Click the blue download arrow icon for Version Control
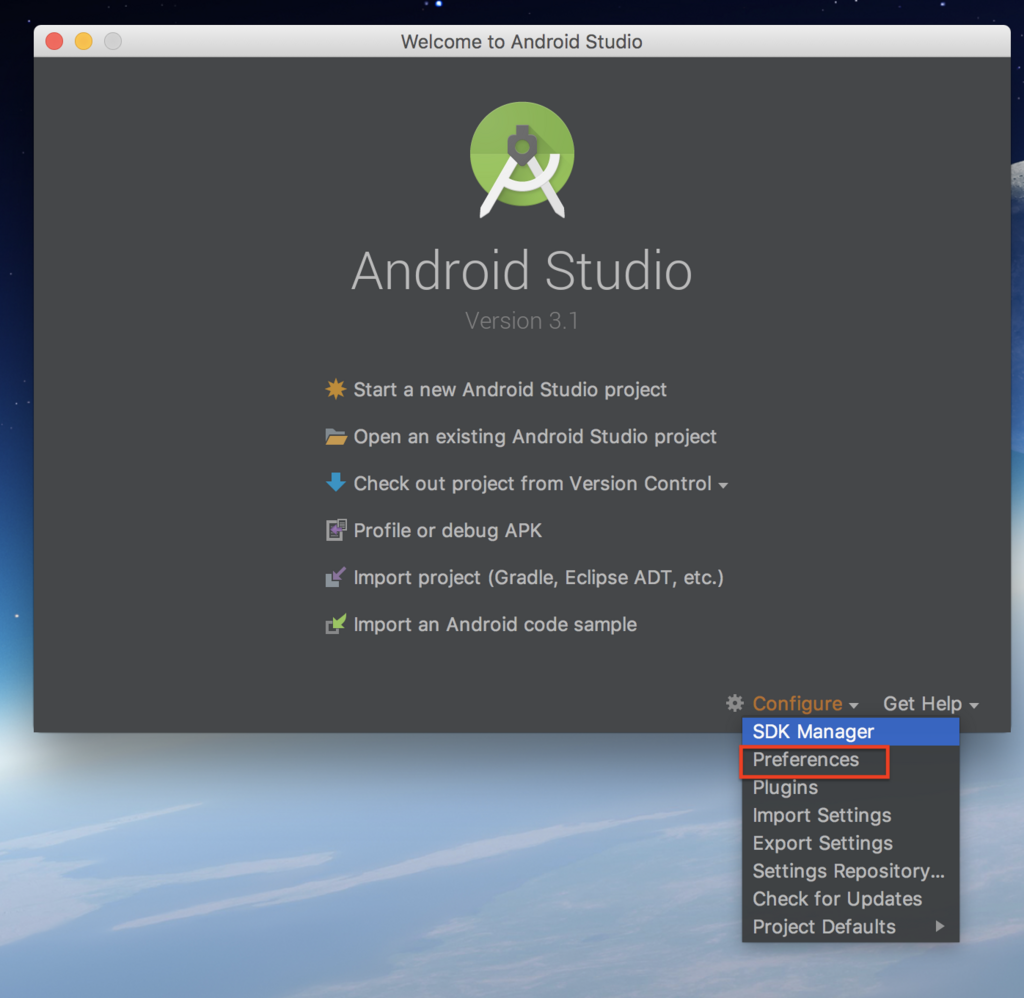The width and height of the screenshot is (1024, 998). coord(336,483)
